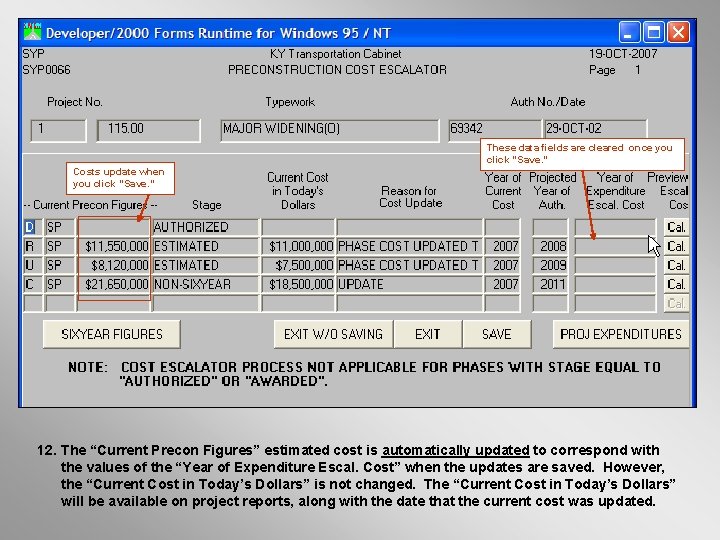This screenshot has width=720, height=540.
Task: Click the AUTHORIZED stage cell
Action: coord(206,227)
